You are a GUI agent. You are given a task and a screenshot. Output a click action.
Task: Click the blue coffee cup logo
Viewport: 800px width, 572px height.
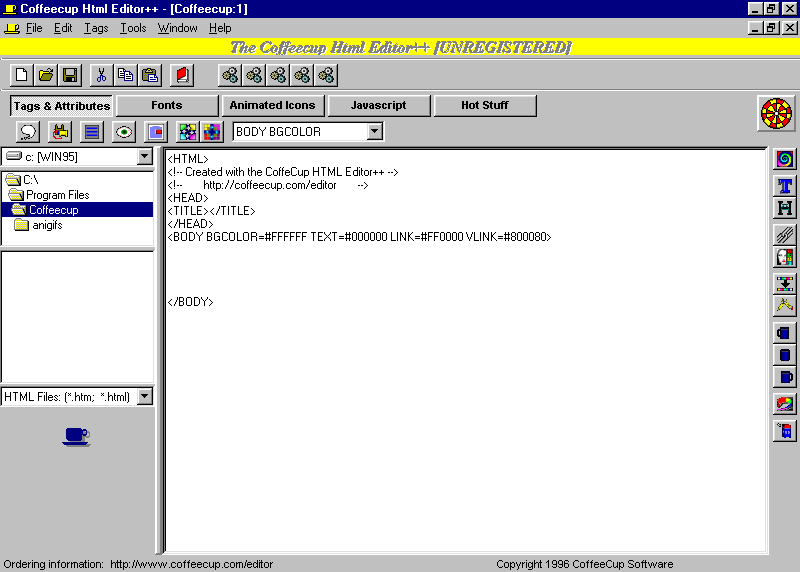tap(77, 437)
